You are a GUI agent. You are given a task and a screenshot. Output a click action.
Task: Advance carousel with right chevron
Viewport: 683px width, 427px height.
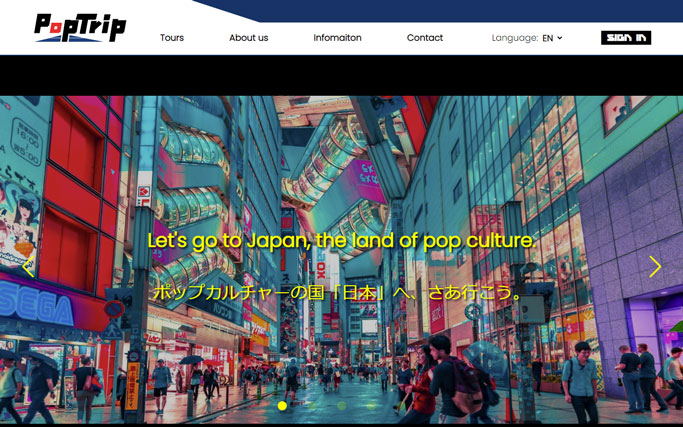(655, 267)
